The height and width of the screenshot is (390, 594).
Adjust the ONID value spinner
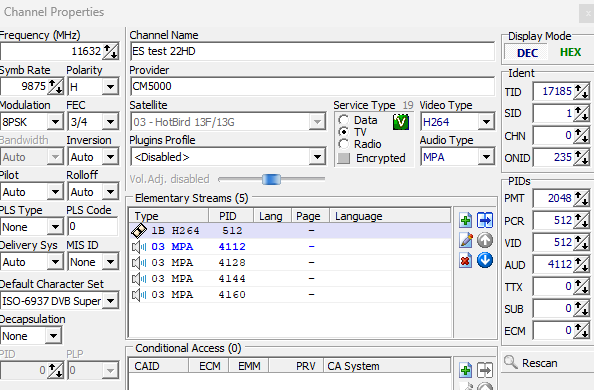(581, 158)
